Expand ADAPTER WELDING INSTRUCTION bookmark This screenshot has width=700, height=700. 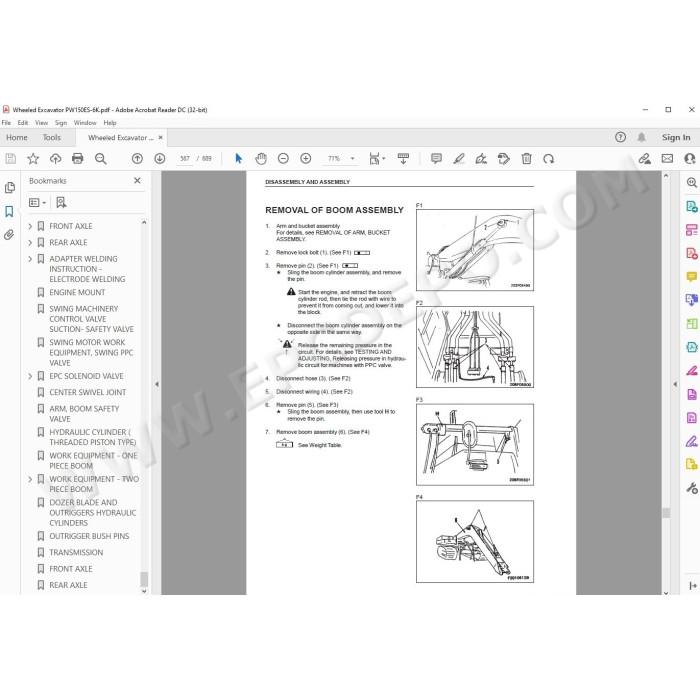[x=30, y=259]
